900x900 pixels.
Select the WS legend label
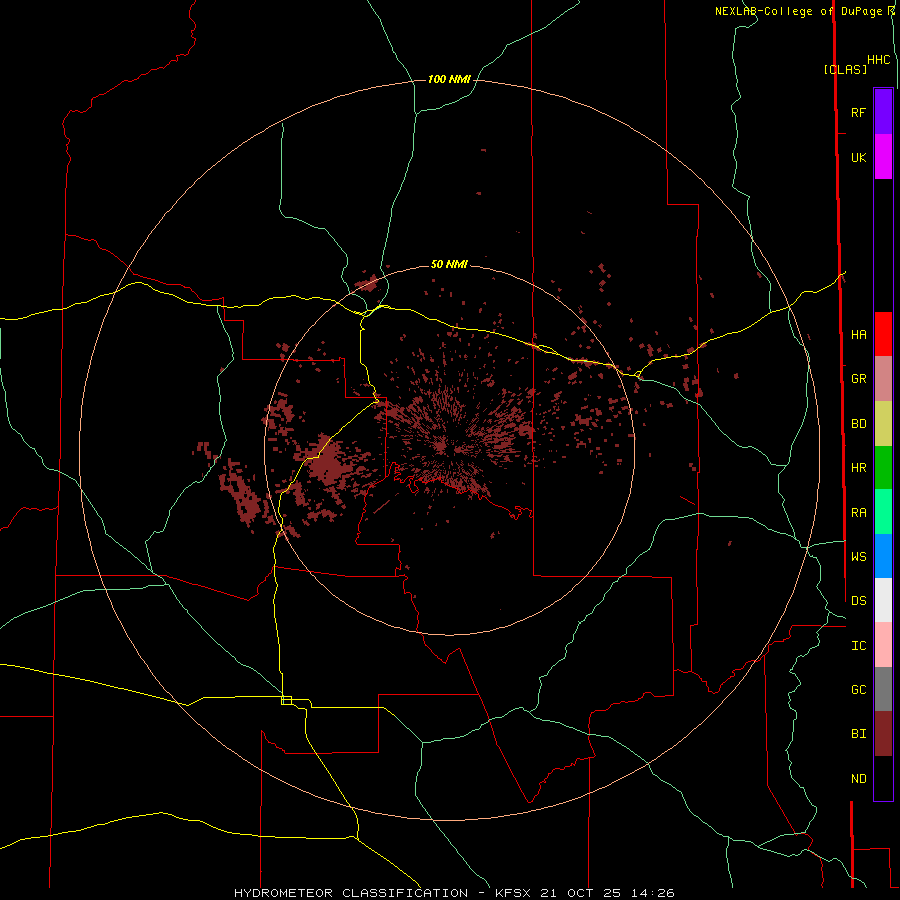(x=858, y=556)
